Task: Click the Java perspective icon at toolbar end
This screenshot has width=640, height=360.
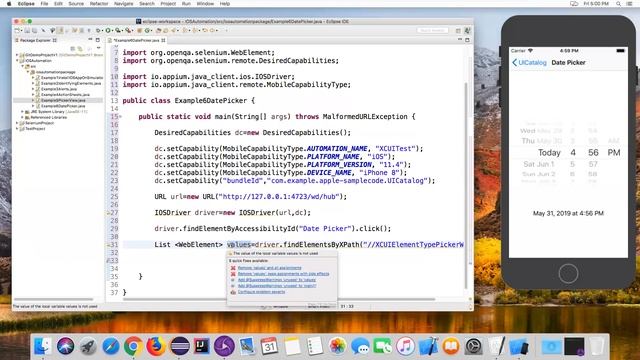Action: (467, 31)
